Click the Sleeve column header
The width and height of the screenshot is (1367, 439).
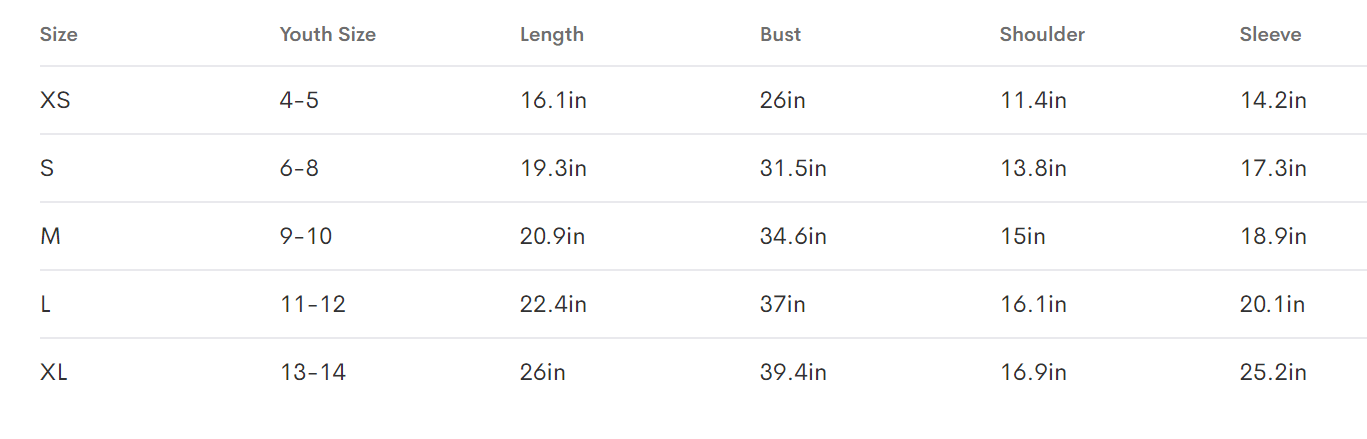tap(1270, 34)
